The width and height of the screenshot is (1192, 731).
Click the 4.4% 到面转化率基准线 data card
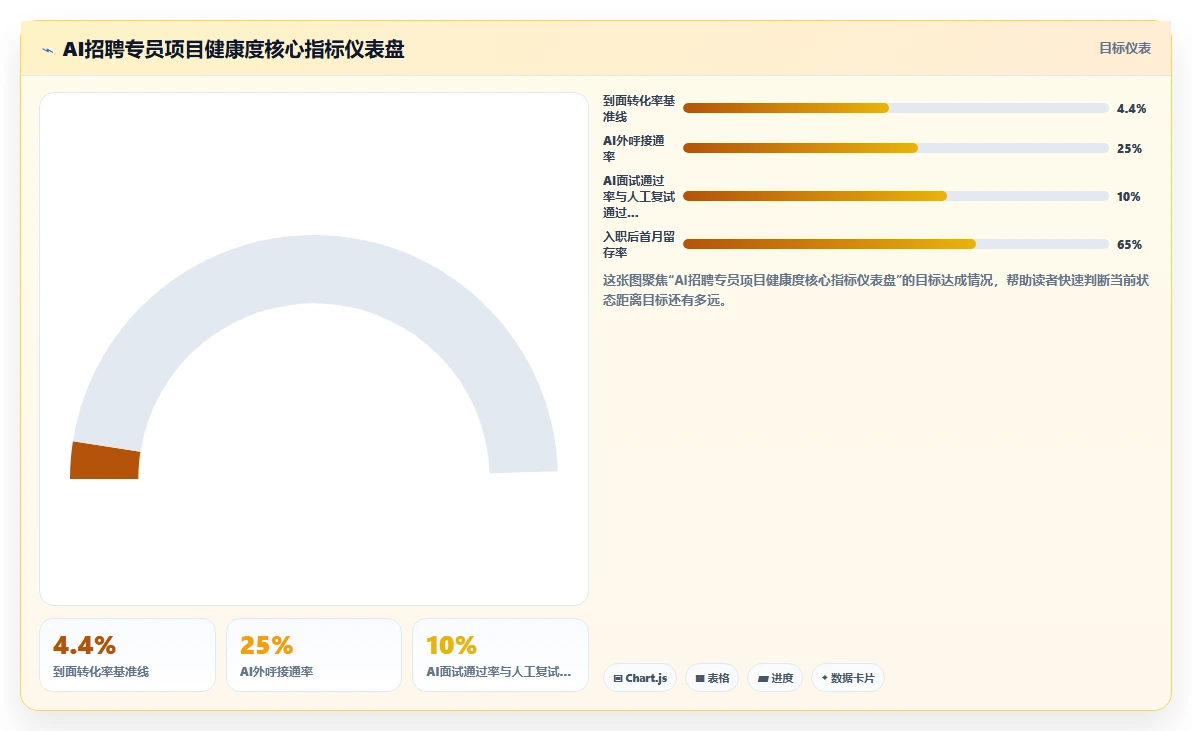coord(128,655)
